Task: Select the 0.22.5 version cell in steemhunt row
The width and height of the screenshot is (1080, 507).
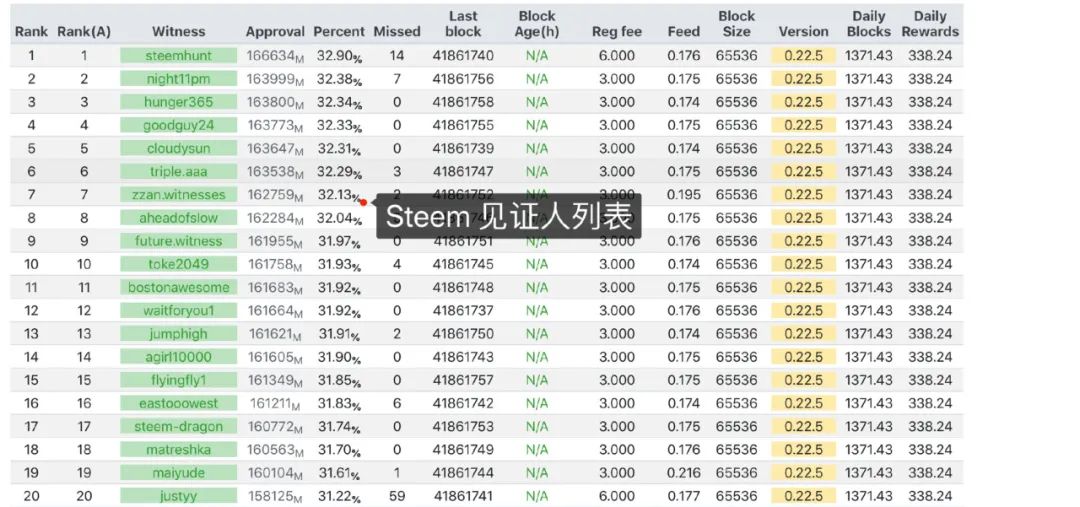Action: (x=803, y=56)
